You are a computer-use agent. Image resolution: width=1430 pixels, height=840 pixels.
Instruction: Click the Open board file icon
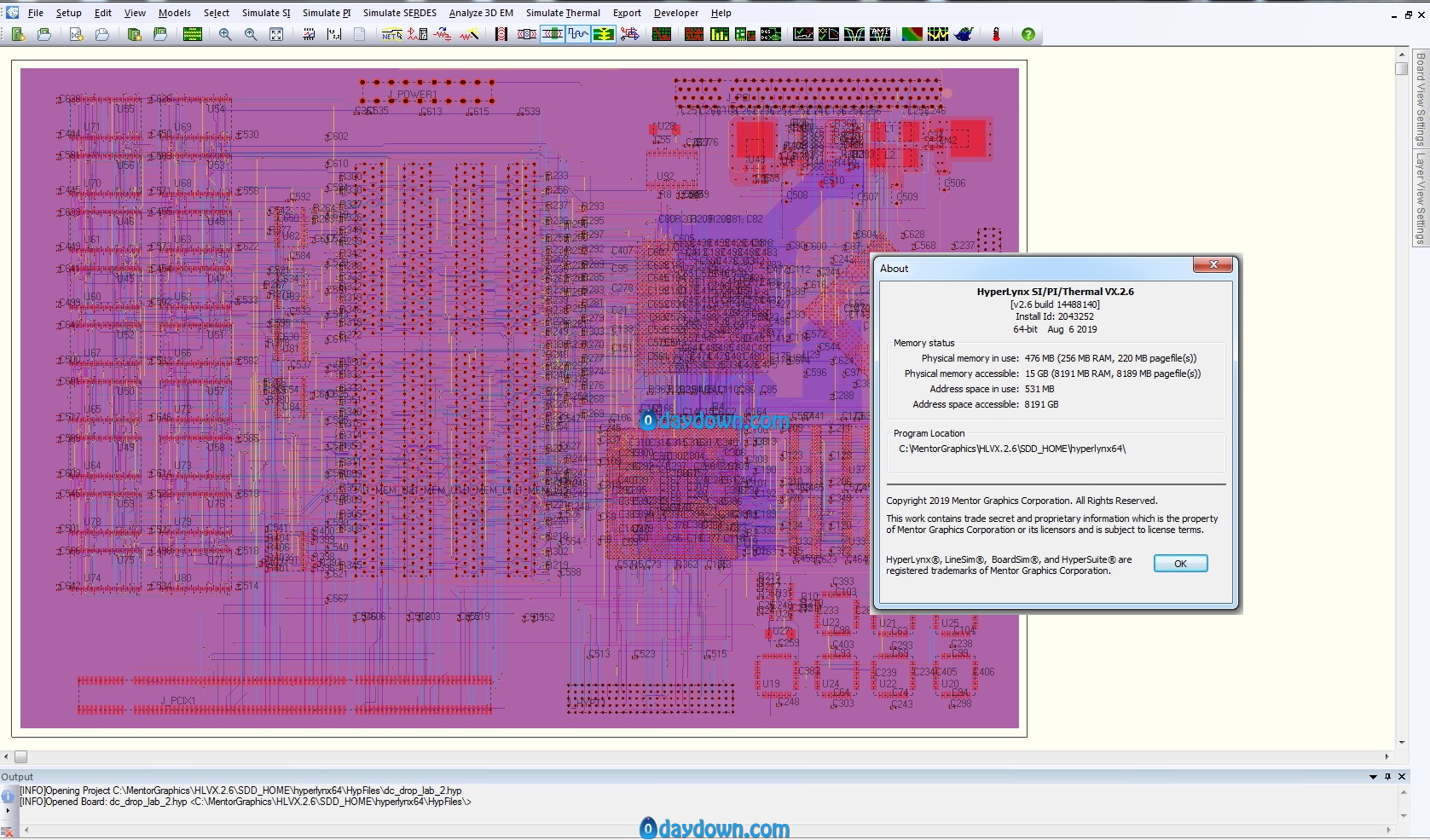coord(44,34)
